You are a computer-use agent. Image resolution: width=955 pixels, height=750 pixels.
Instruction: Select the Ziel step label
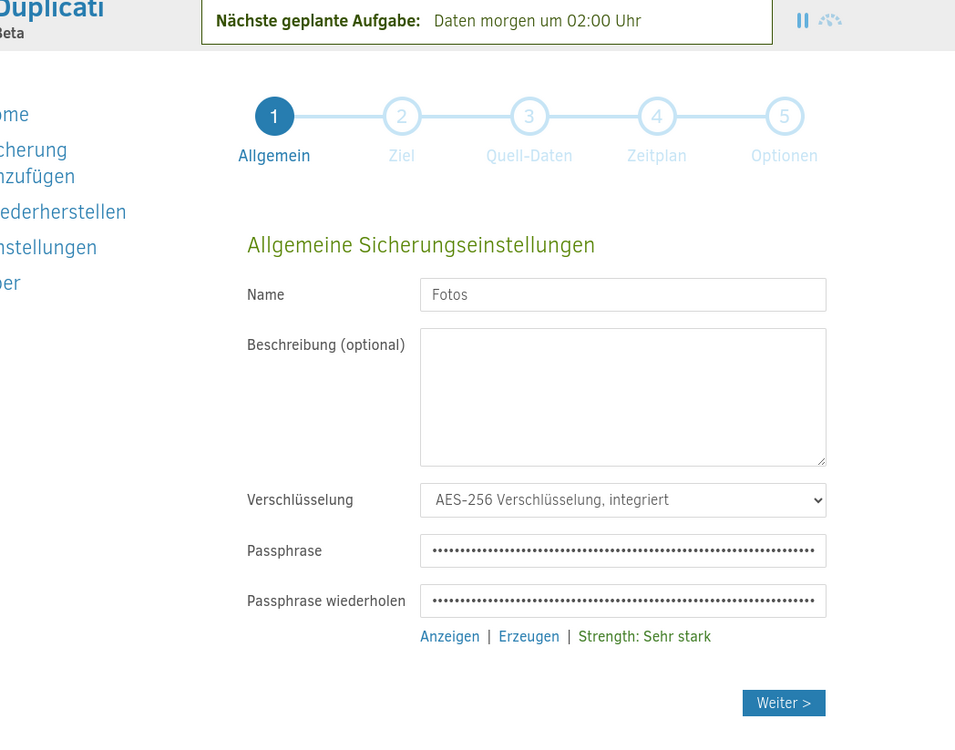coord(402,156)
